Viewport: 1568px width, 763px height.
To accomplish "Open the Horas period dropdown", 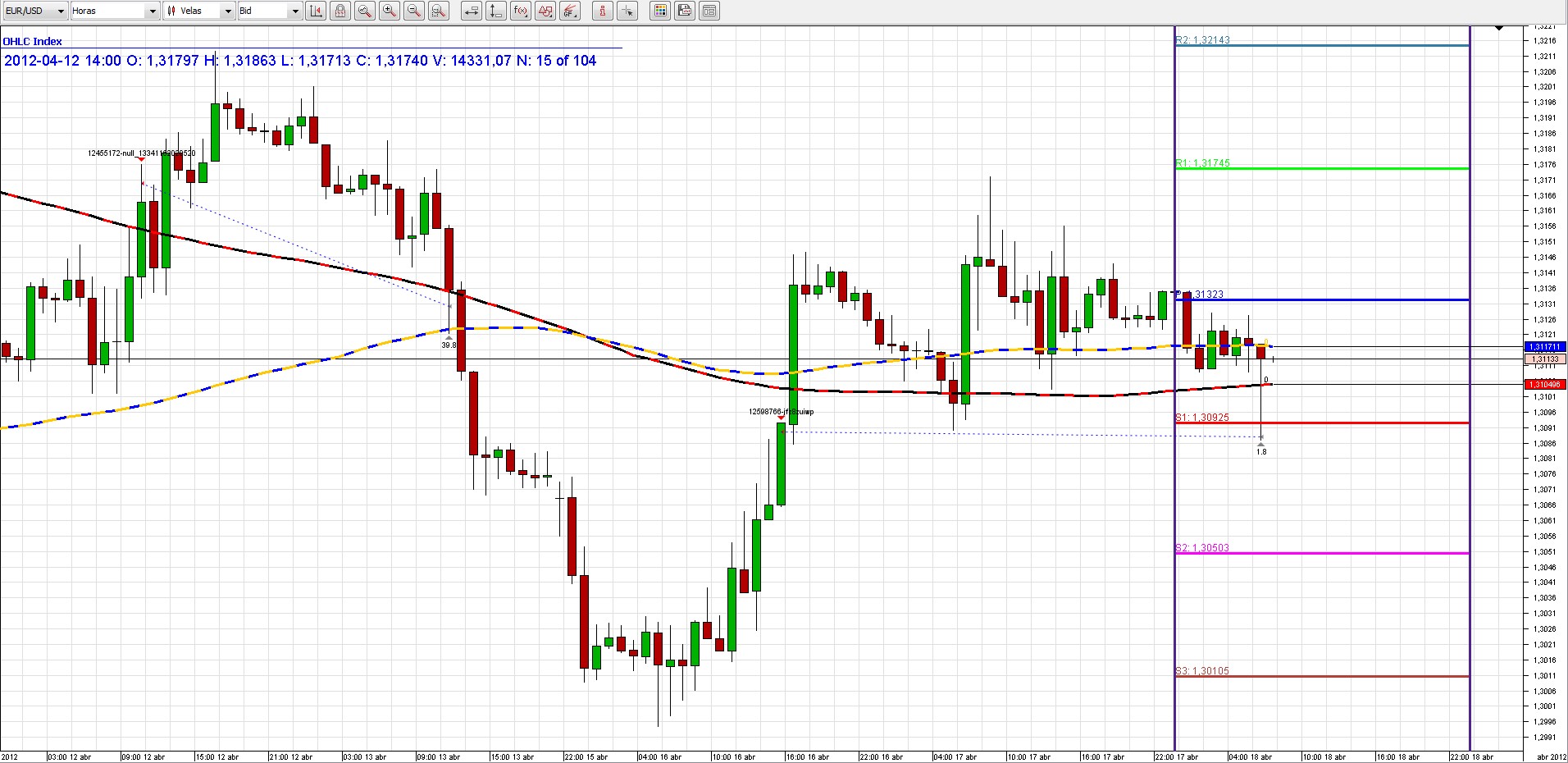I will [114, 11].
